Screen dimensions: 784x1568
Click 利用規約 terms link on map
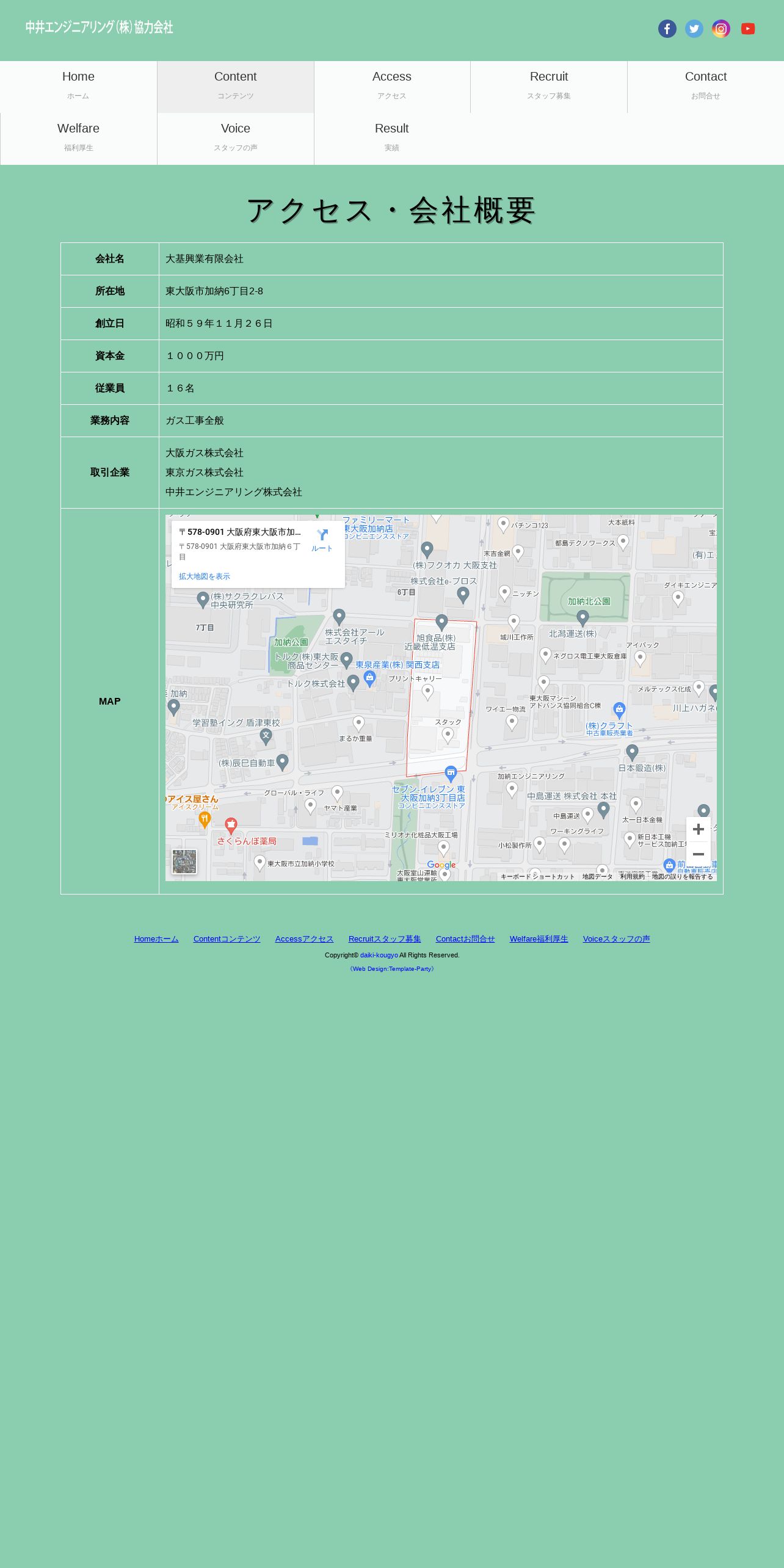632,877
